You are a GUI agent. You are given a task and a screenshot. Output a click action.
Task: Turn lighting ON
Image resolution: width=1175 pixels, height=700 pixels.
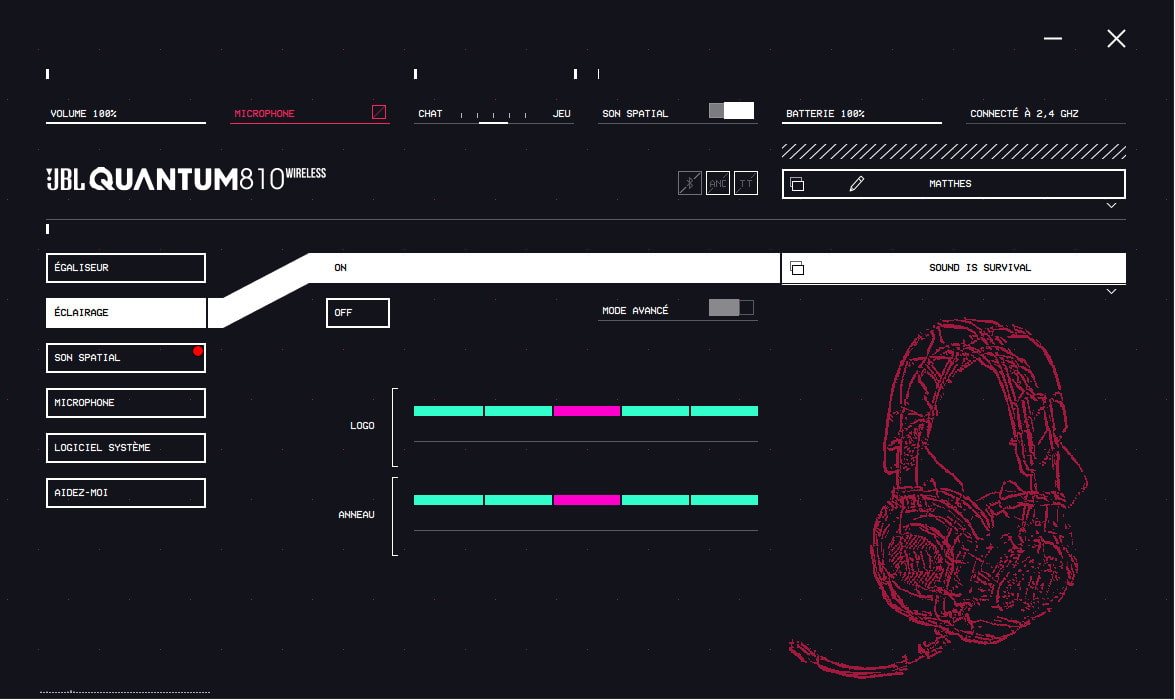pyautogui.click(x=341, y=268)
